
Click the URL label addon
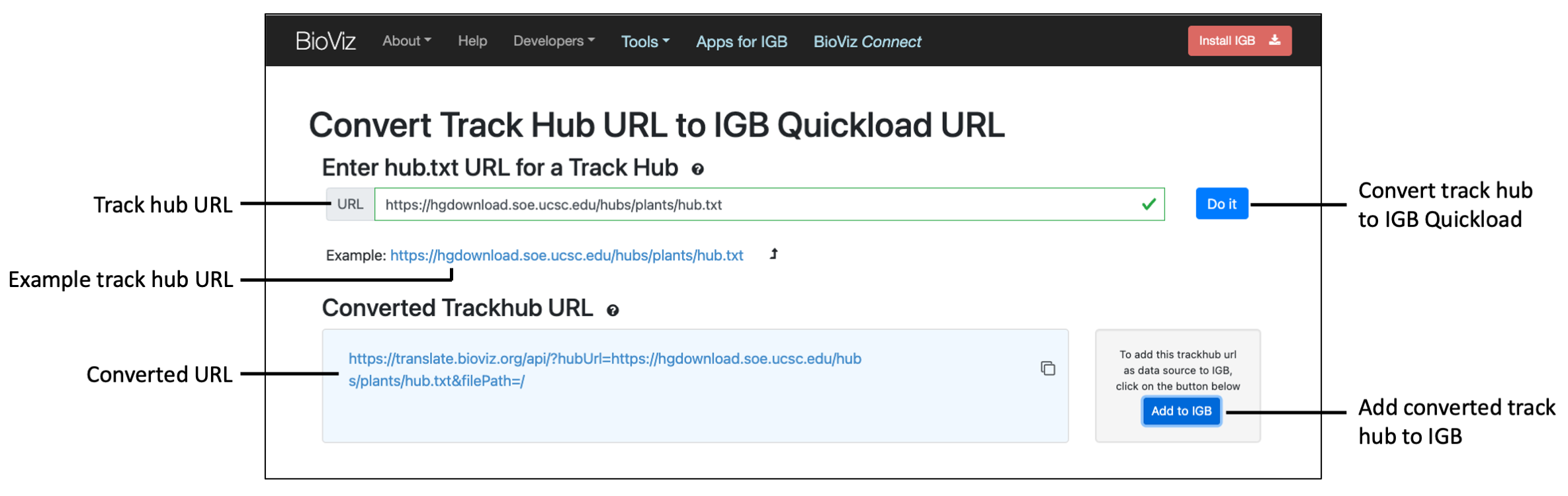tap(351, 204)
